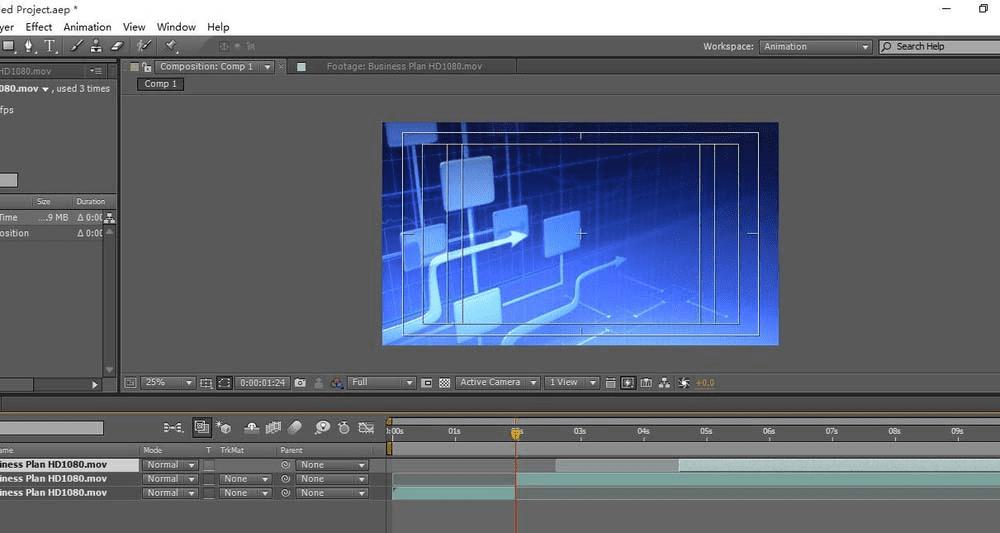This screenshot has height=533, width=1000.
Task: Select the Brush tool
Action: coord(76,46)
